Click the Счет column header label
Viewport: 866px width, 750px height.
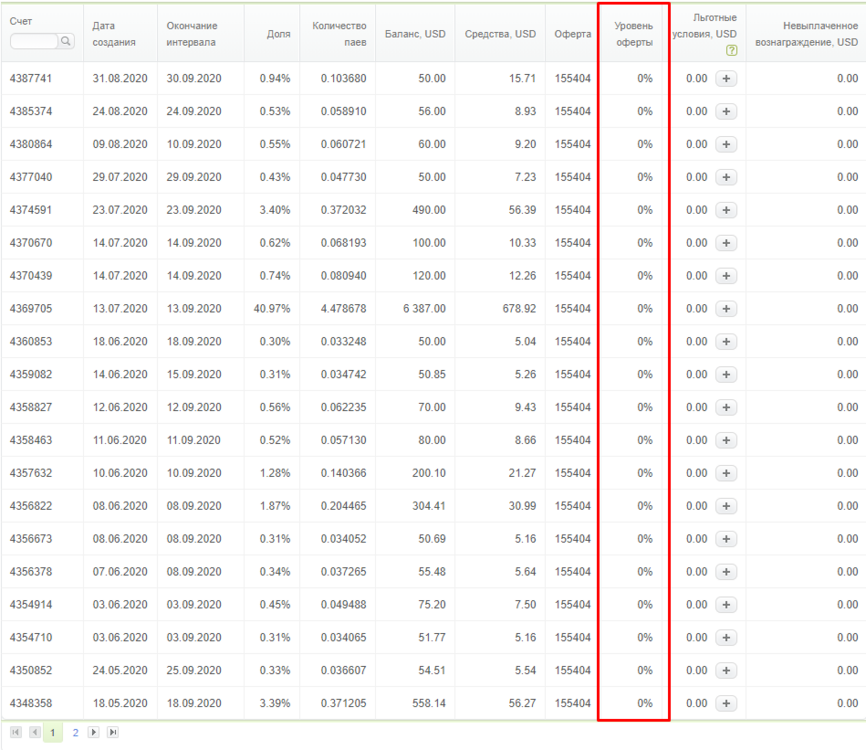coord(20,21)
